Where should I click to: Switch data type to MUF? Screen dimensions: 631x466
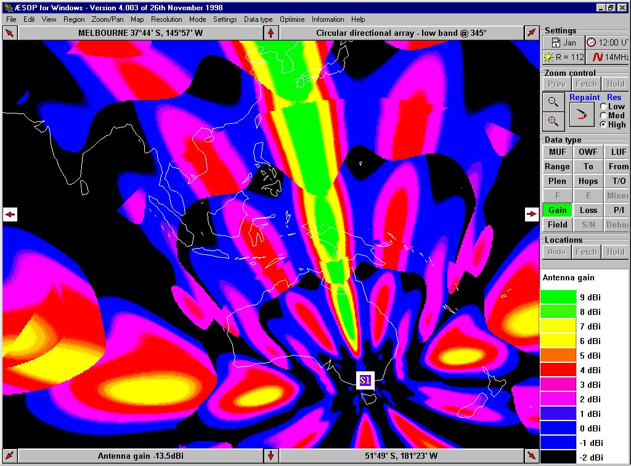pyautogui.click(x=557, y=152)
